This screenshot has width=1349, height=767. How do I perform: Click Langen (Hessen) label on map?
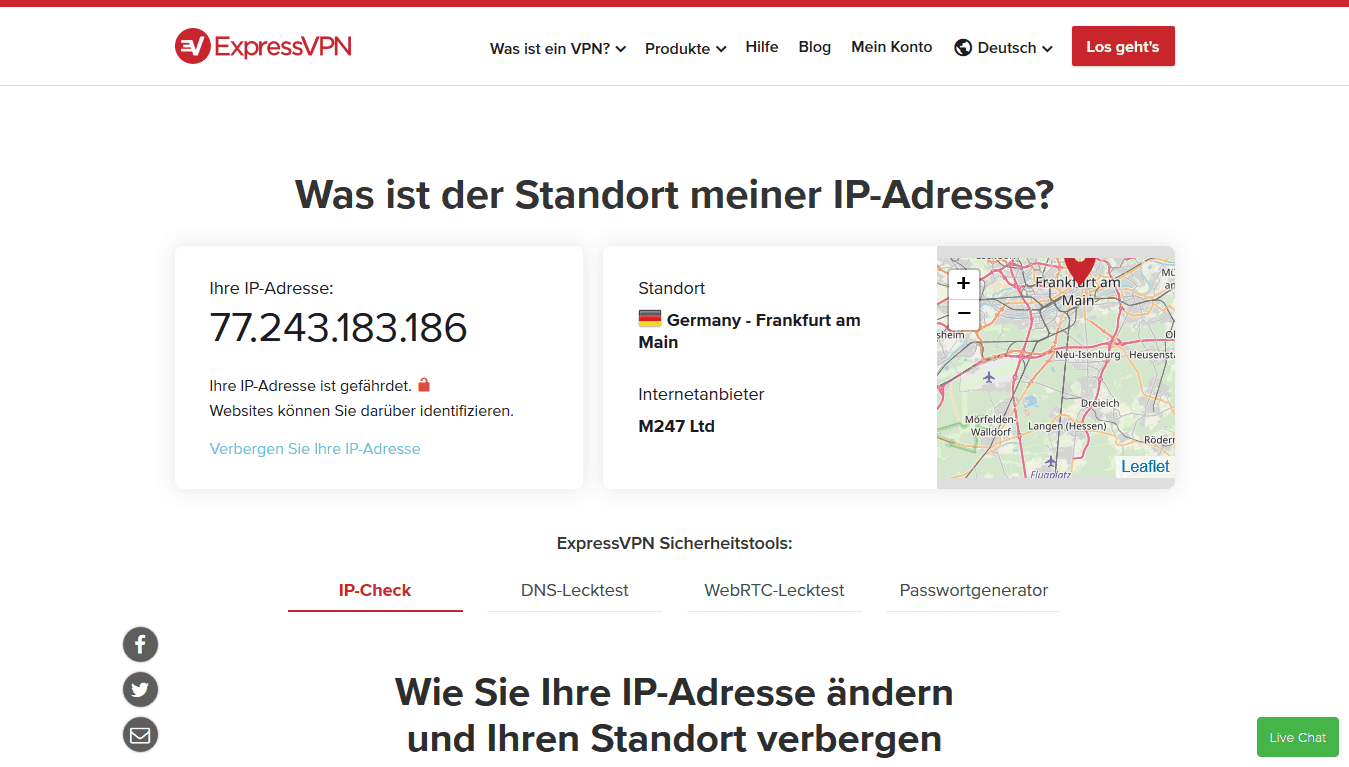1068,427
